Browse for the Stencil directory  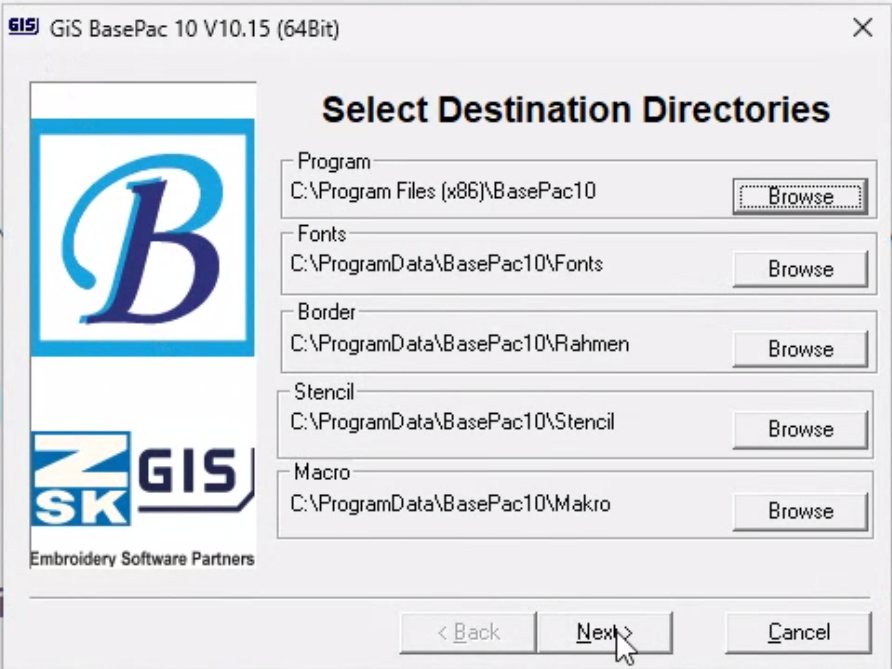click(x=799, y=429)
